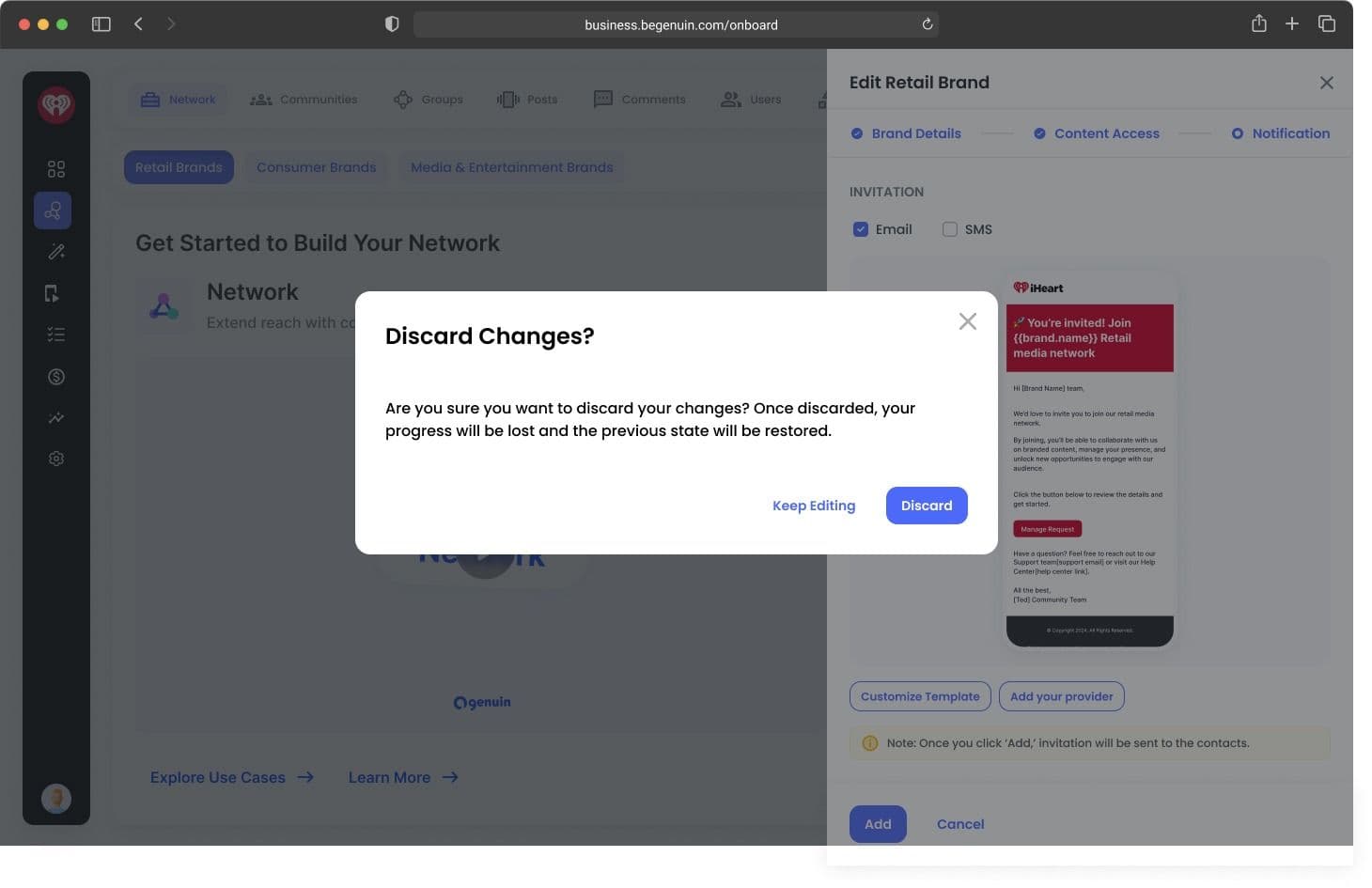Go forward in the browser
This screenshot has height=888, width=1372.
[170, 24]
